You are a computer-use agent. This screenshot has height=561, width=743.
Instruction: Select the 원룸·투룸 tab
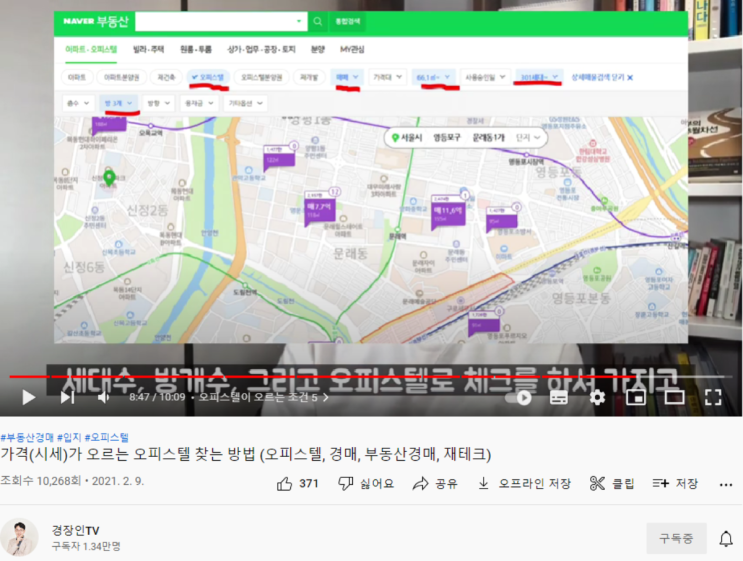pos(196,49)
